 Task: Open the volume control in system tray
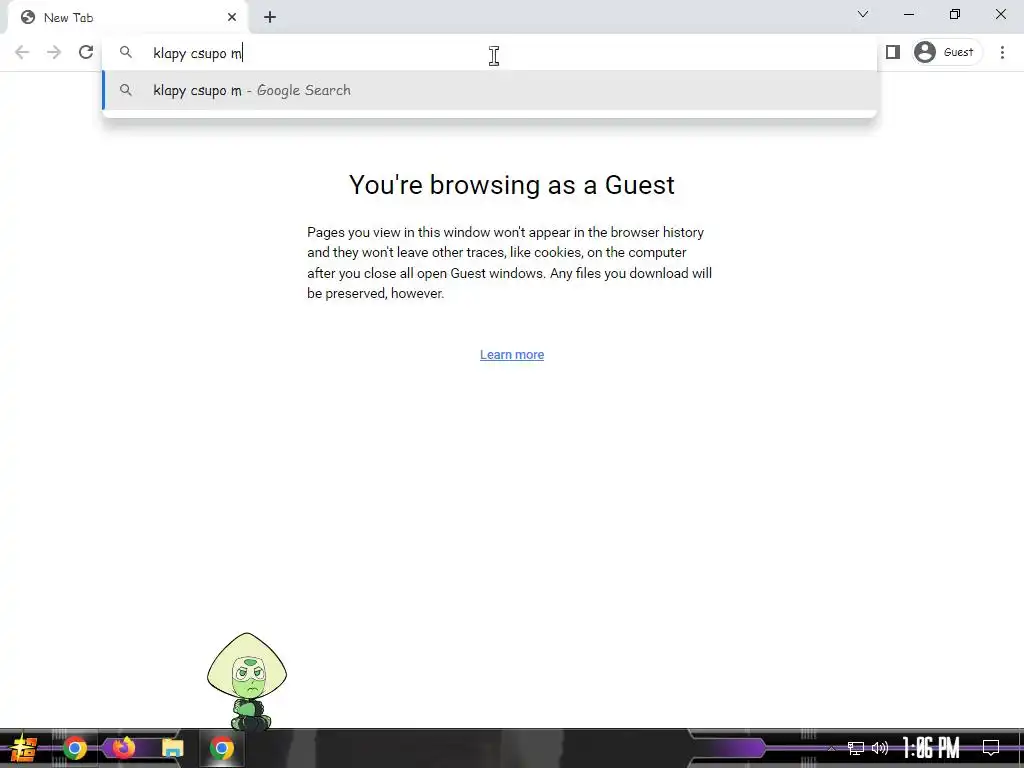(880, 748)
